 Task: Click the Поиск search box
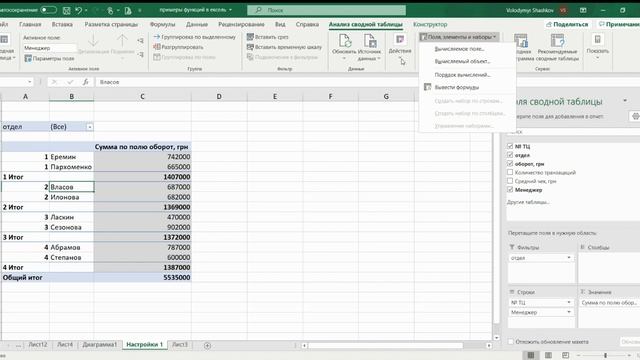point(327,10)
